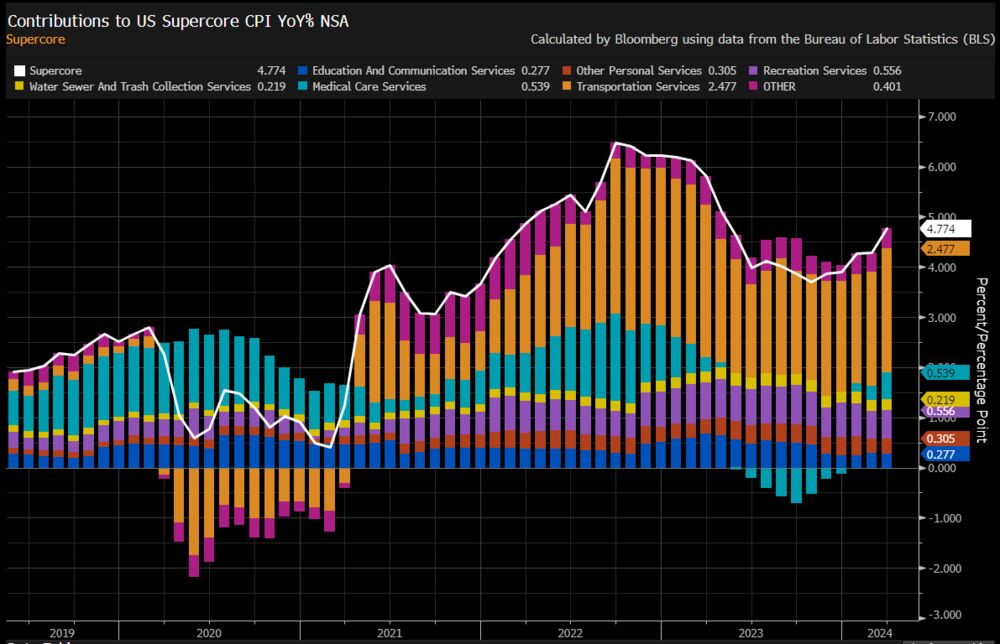Click the magenta OTHER legend swatch
Image resolution: width=1000 pixels, height=644 pixels.
click(753, 86)
